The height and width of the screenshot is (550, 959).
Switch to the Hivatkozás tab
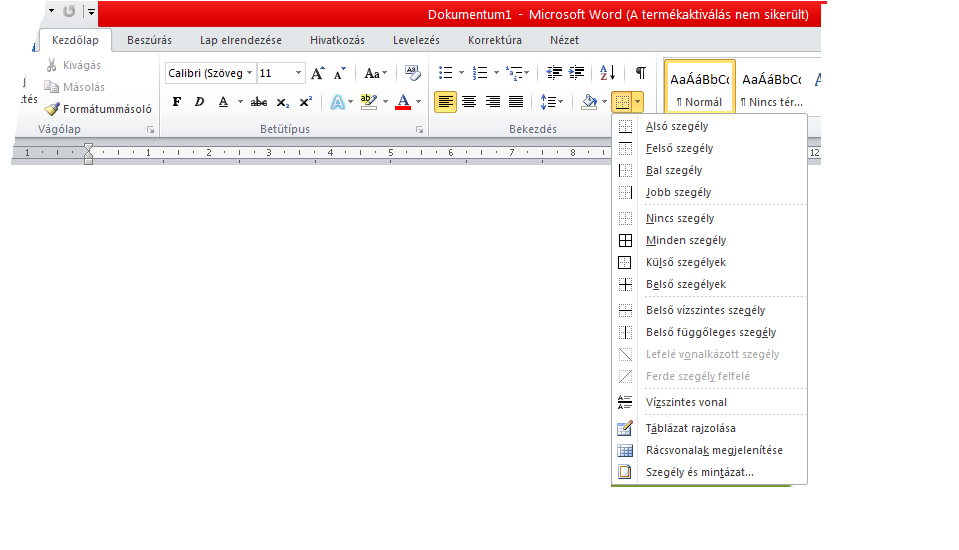[x=337, y=40]
